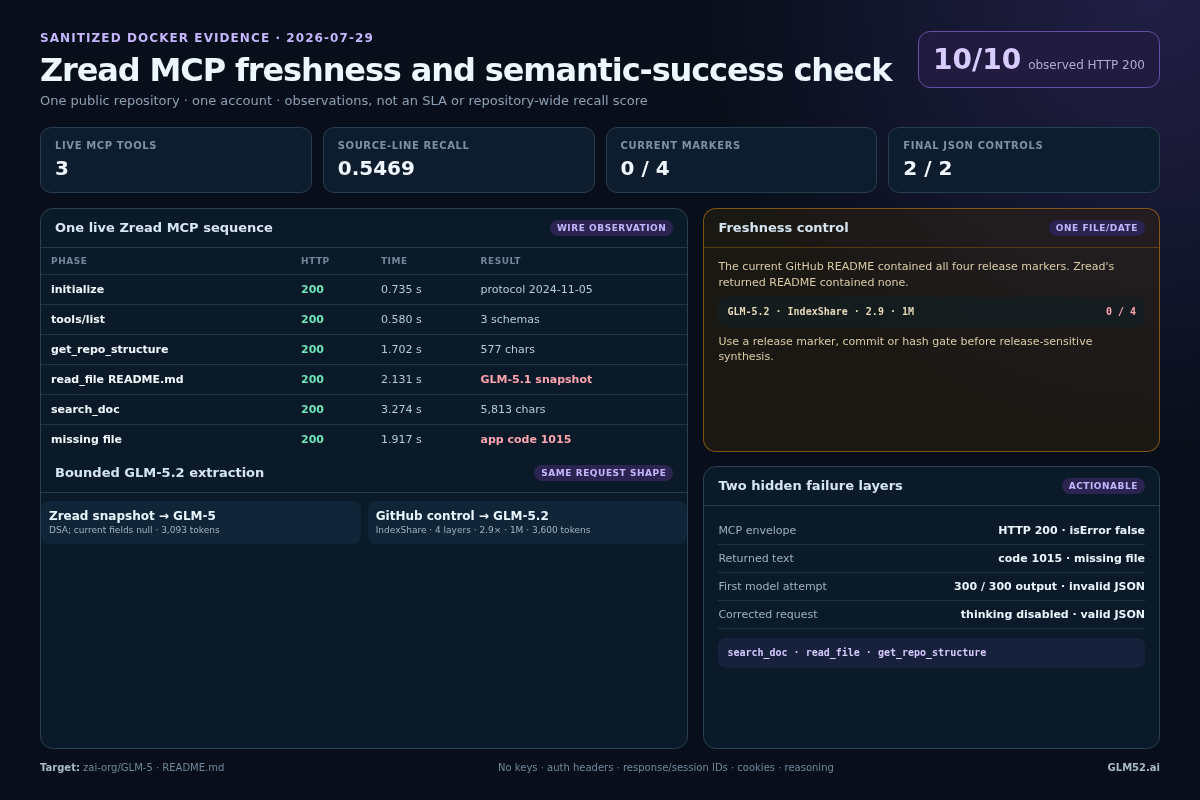This screenshot has width=1200, height=800.
Task: Click the ONE FILE/DATE badge
Action: [1097, 228]
